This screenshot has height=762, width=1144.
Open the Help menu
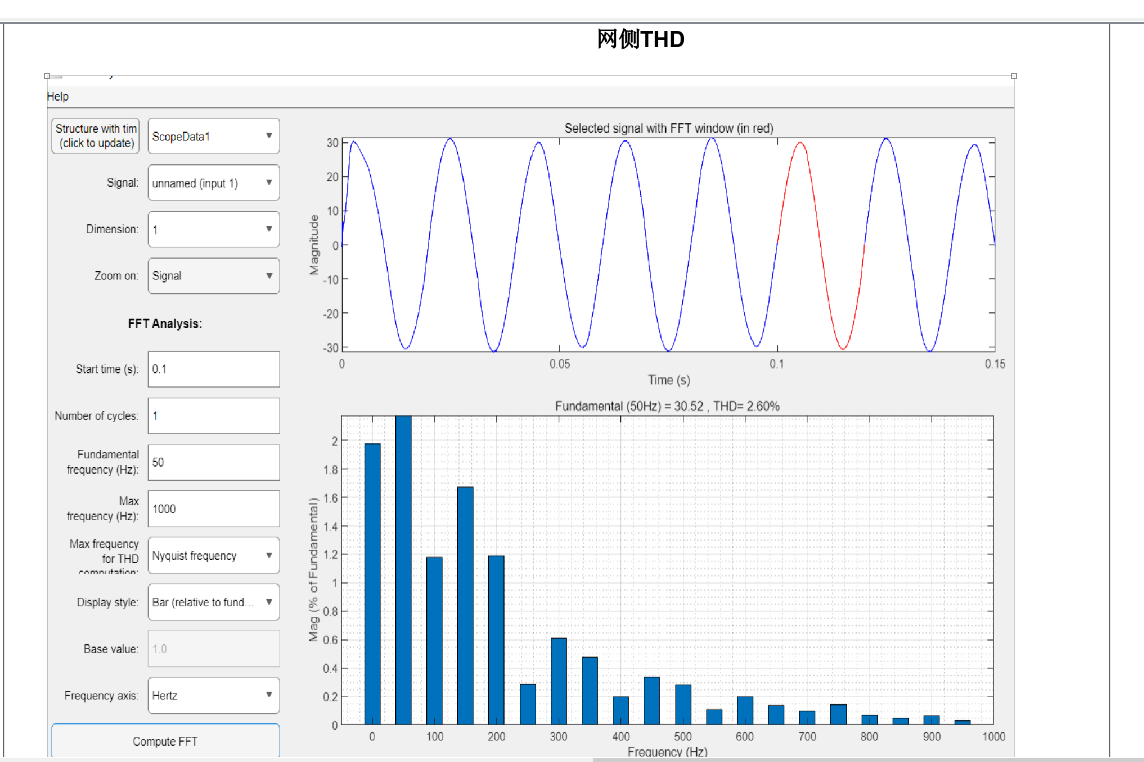coord(58,97)
